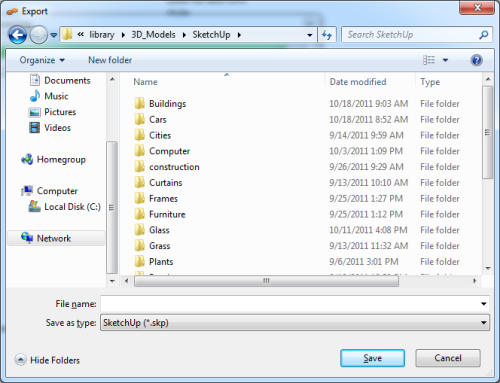The image size is (500, 383).
Task: Click file list vertical scroll up arrow
Action: 488,79
